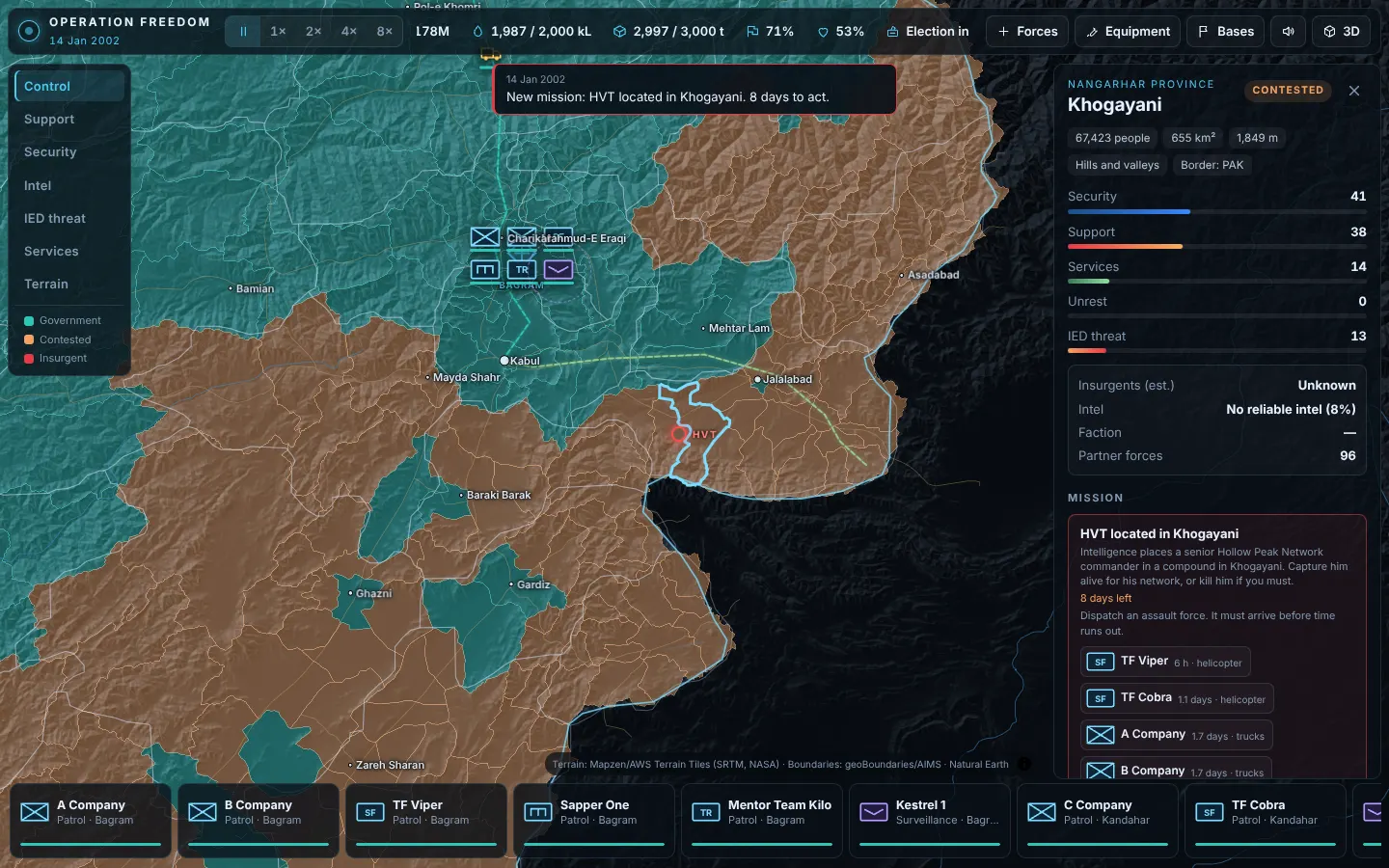
Task: Click the fuel stock indicator icon
Action: 477,32
